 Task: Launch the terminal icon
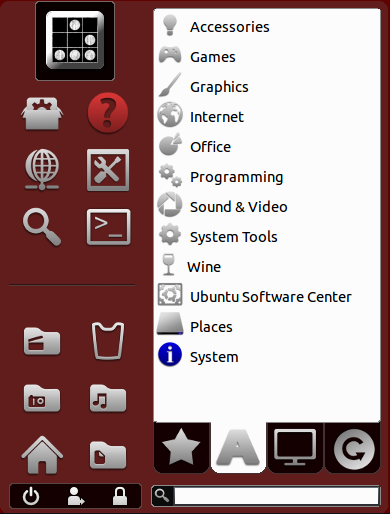pos(108,227)
